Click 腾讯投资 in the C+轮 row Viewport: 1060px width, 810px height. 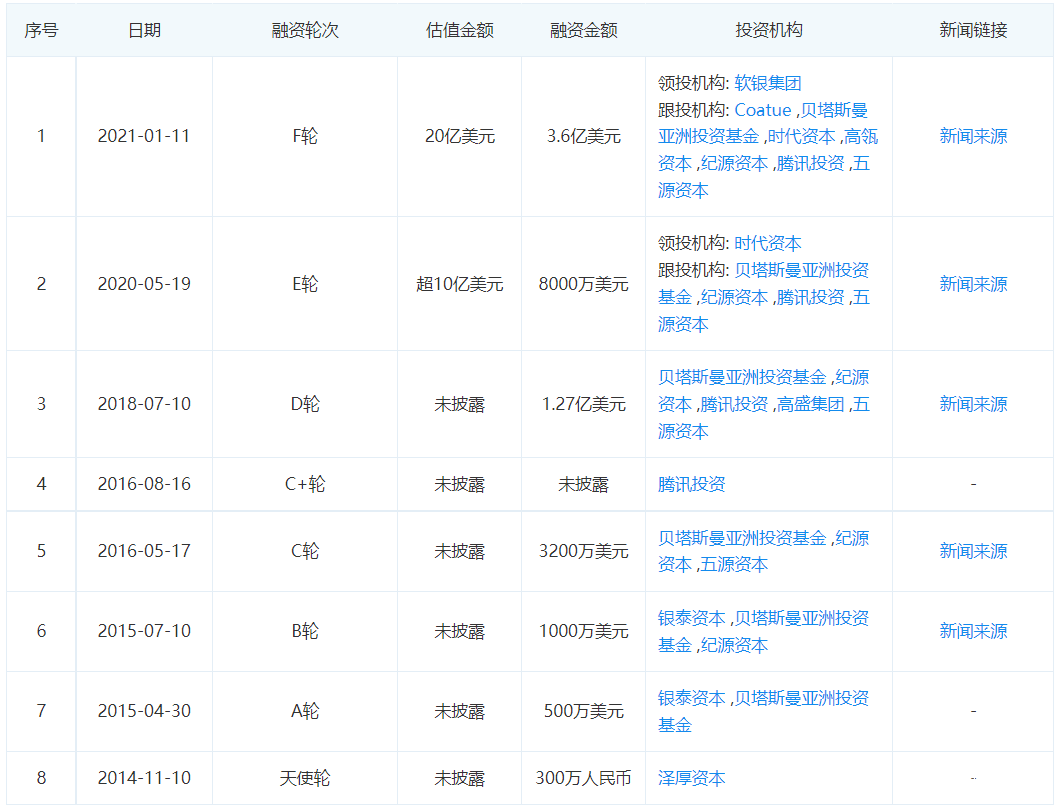point(692,484)
